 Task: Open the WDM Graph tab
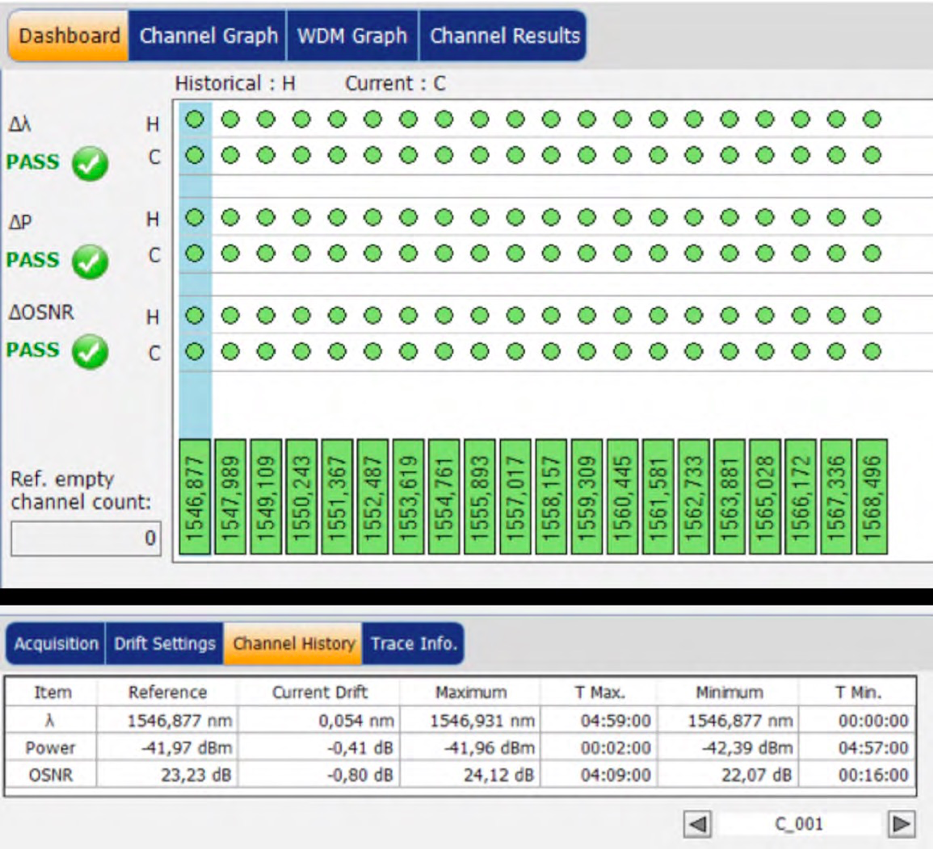[352, 36]
